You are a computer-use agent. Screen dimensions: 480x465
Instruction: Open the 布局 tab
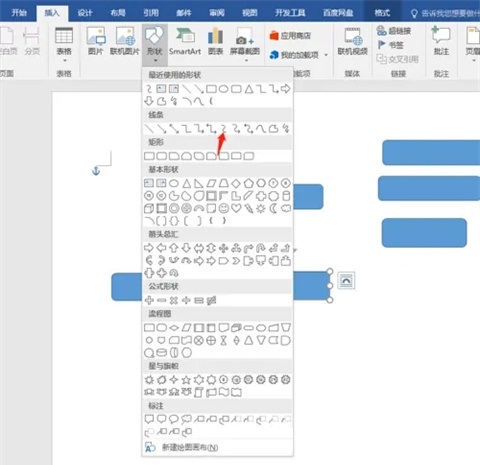click(x=118, y=13)
